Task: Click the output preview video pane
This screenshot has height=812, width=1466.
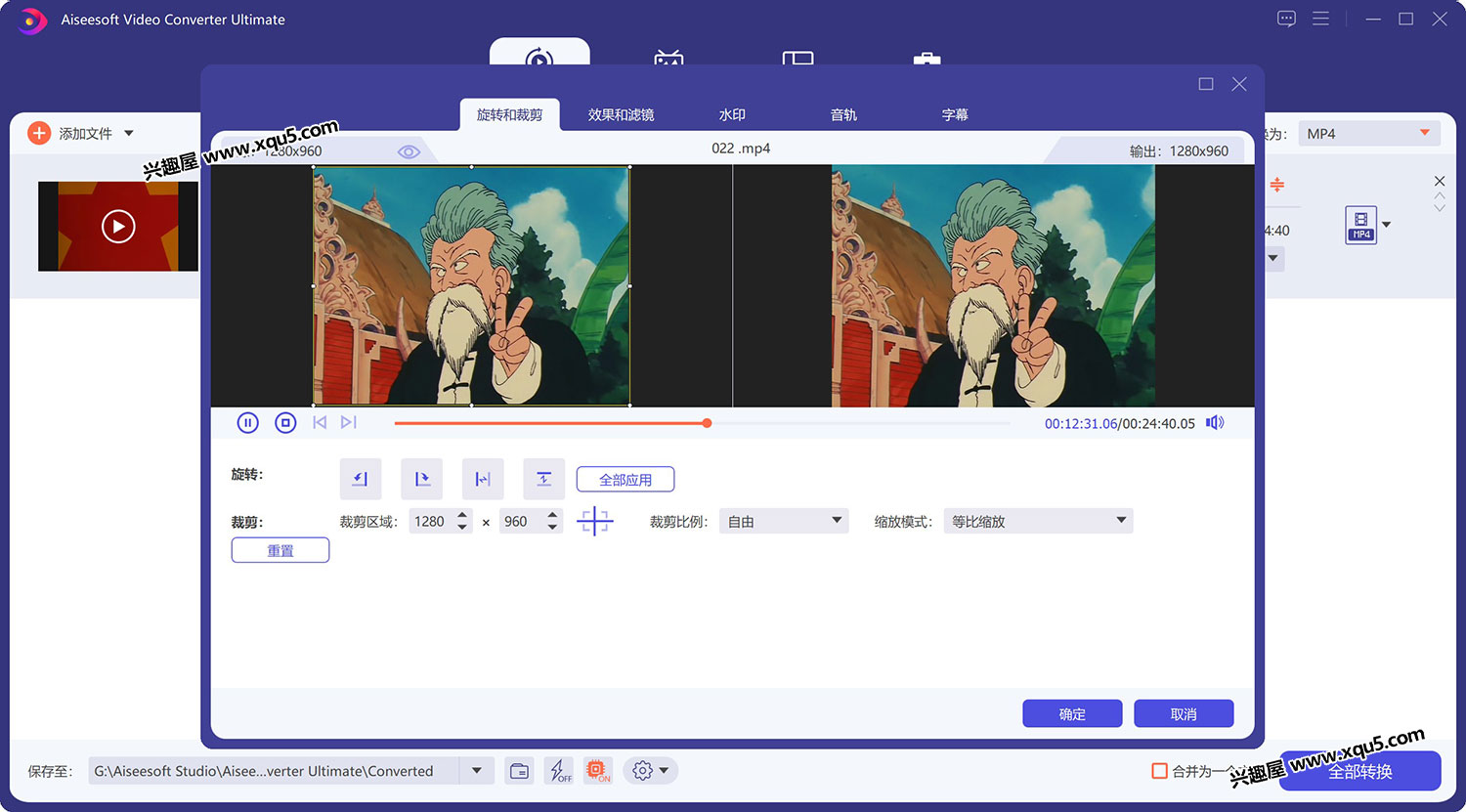Action: tap(993, 285)
